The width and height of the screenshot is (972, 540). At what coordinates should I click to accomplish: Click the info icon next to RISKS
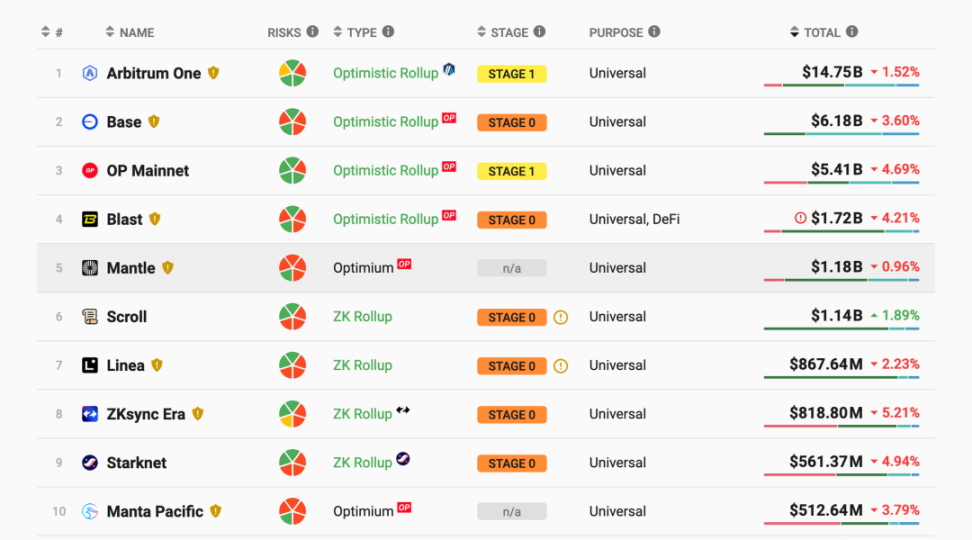pyautogui.click(x=313, y=32)
